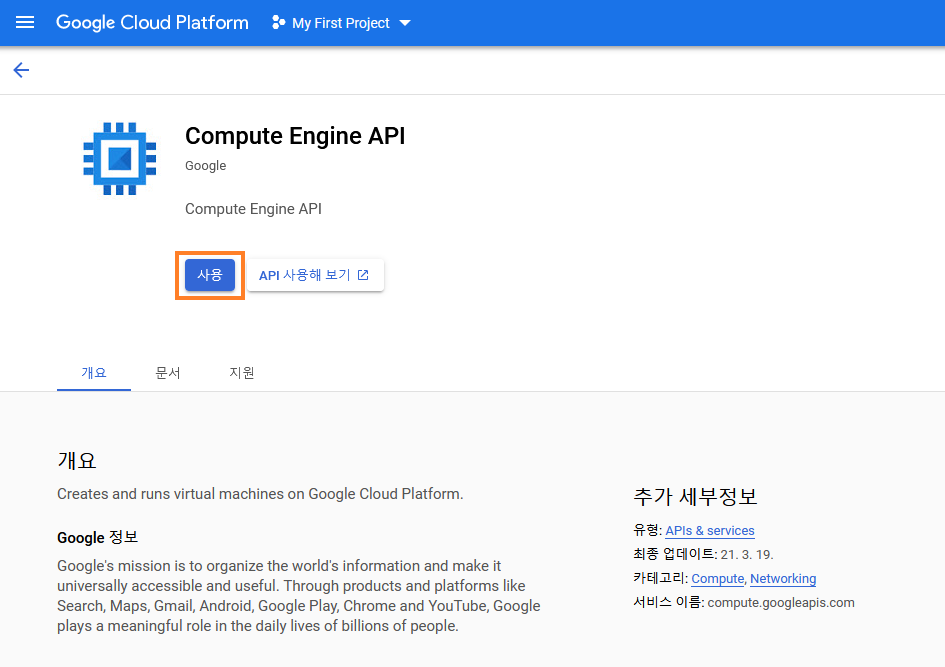Screen dimensions: 945x667
Task: Click the grey Compute Engine API subtitle
Action: pyautogui.click(x=253, y=209)
